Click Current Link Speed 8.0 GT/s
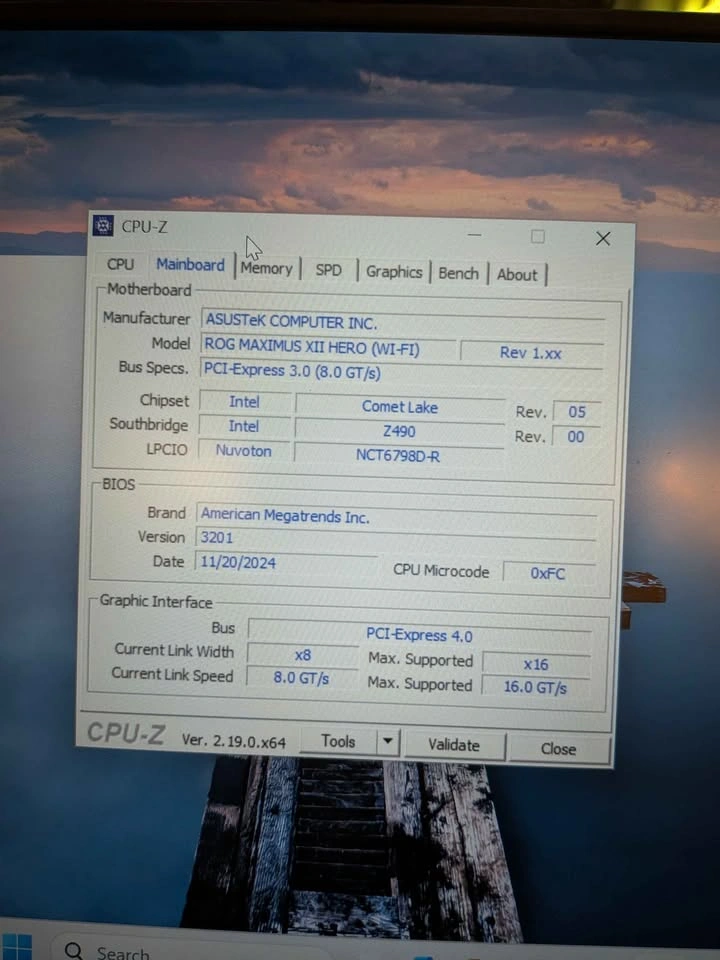 302,678
